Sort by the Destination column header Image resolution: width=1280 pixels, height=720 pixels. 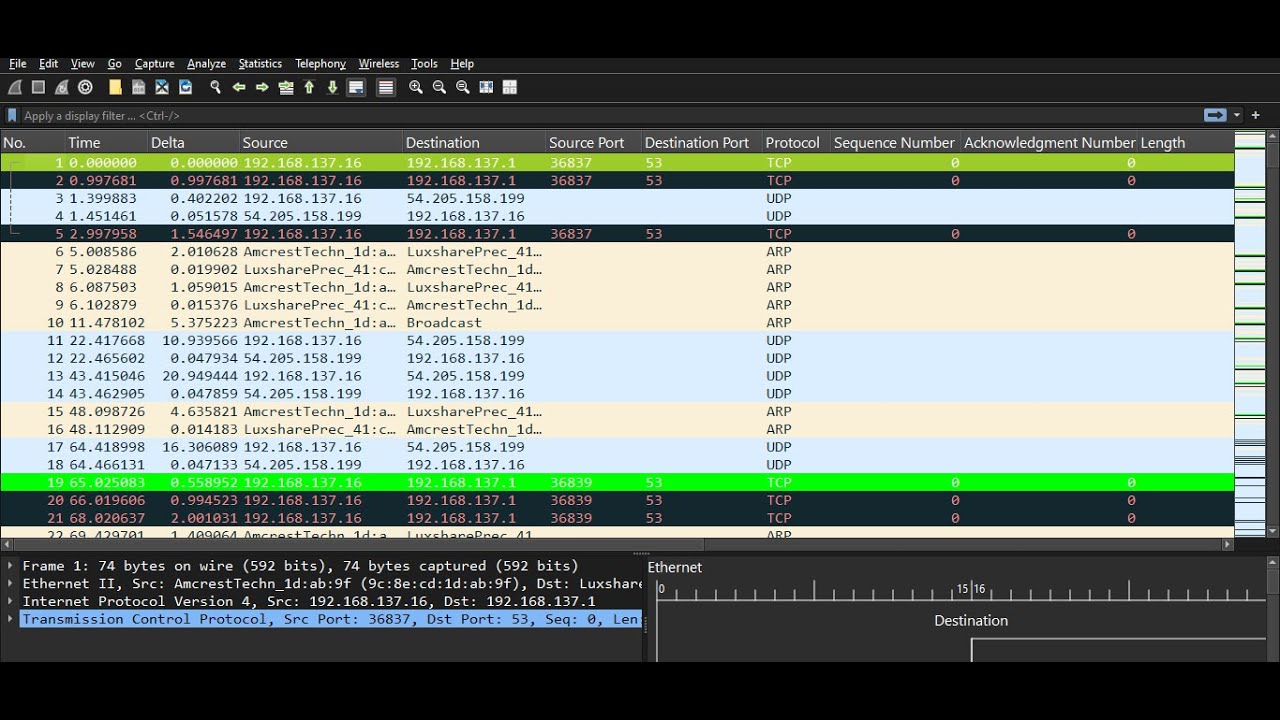pos(474,143)
